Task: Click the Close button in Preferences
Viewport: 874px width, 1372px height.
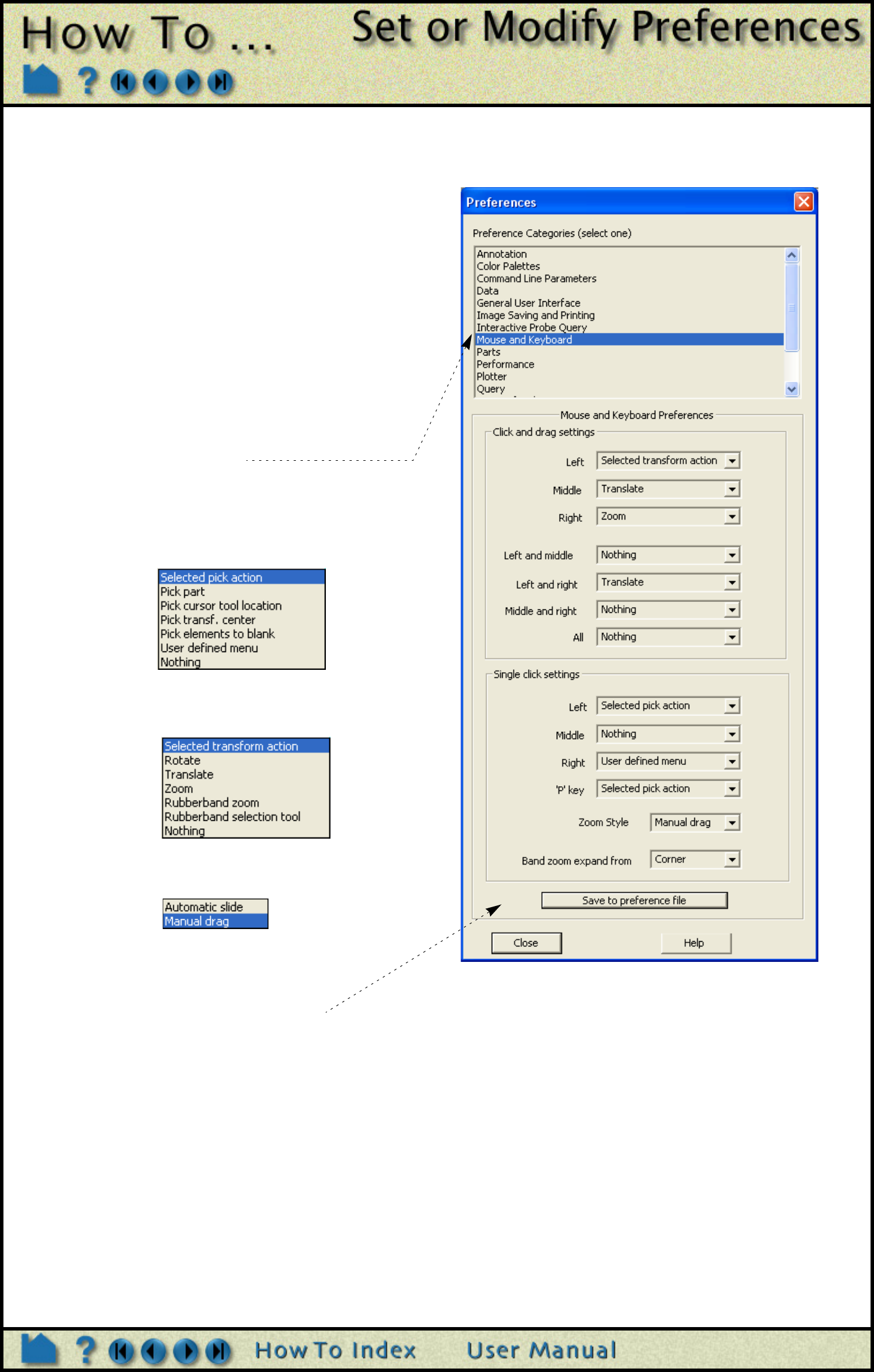Action: (x=526, y=943)
